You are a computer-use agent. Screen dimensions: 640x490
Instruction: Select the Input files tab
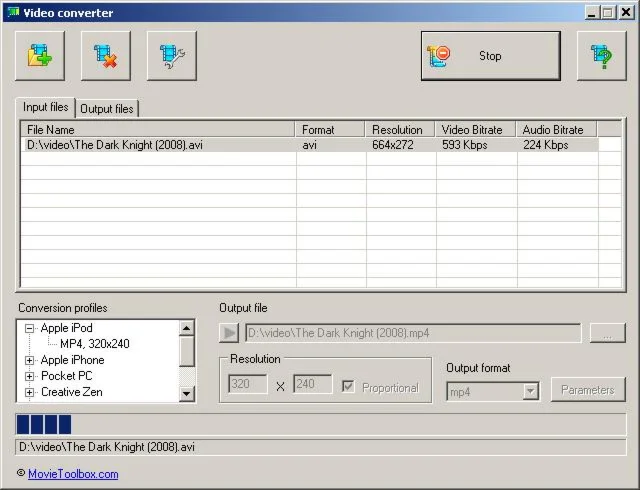45,107
